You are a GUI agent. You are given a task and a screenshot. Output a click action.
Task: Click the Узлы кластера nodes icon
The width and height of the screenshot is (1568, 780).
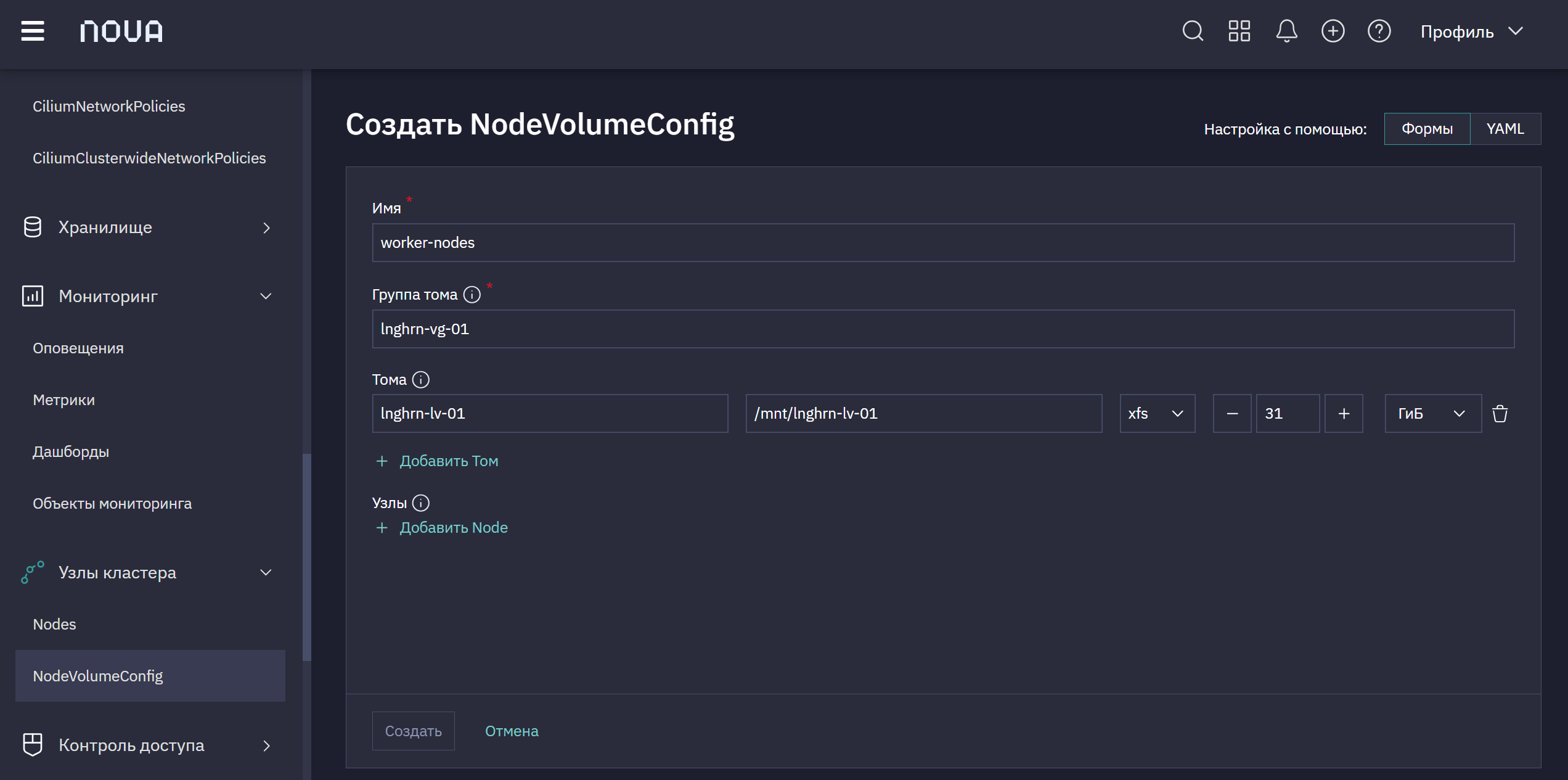tap(33, 572)
